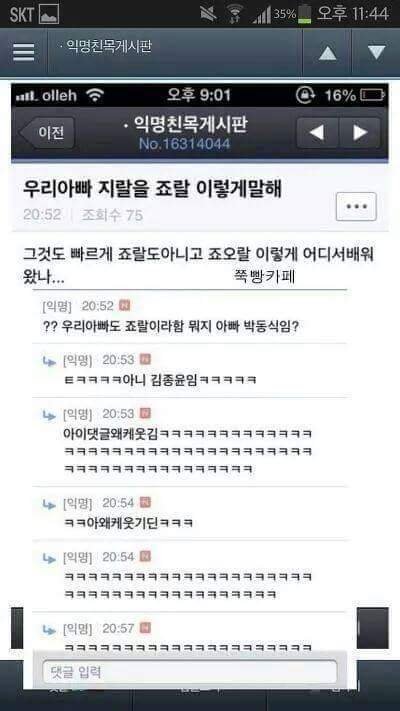Tap the post title 우리아빠 지랄을 죠랄
Image resolution: width=400 pixels, height=711 pixels.
pyautogui.click(x=152, y=189)
